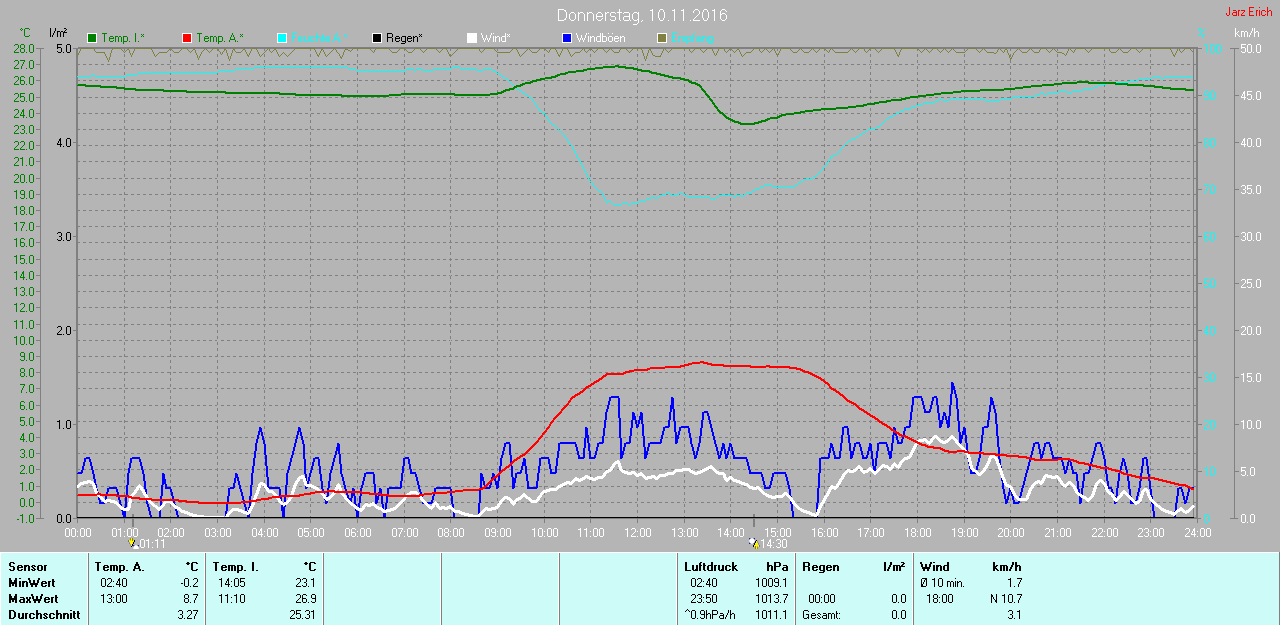Screen dimensions: 1280x625
Task: Click the black Regen legend swatch
Action: click(x=377, y=38)
